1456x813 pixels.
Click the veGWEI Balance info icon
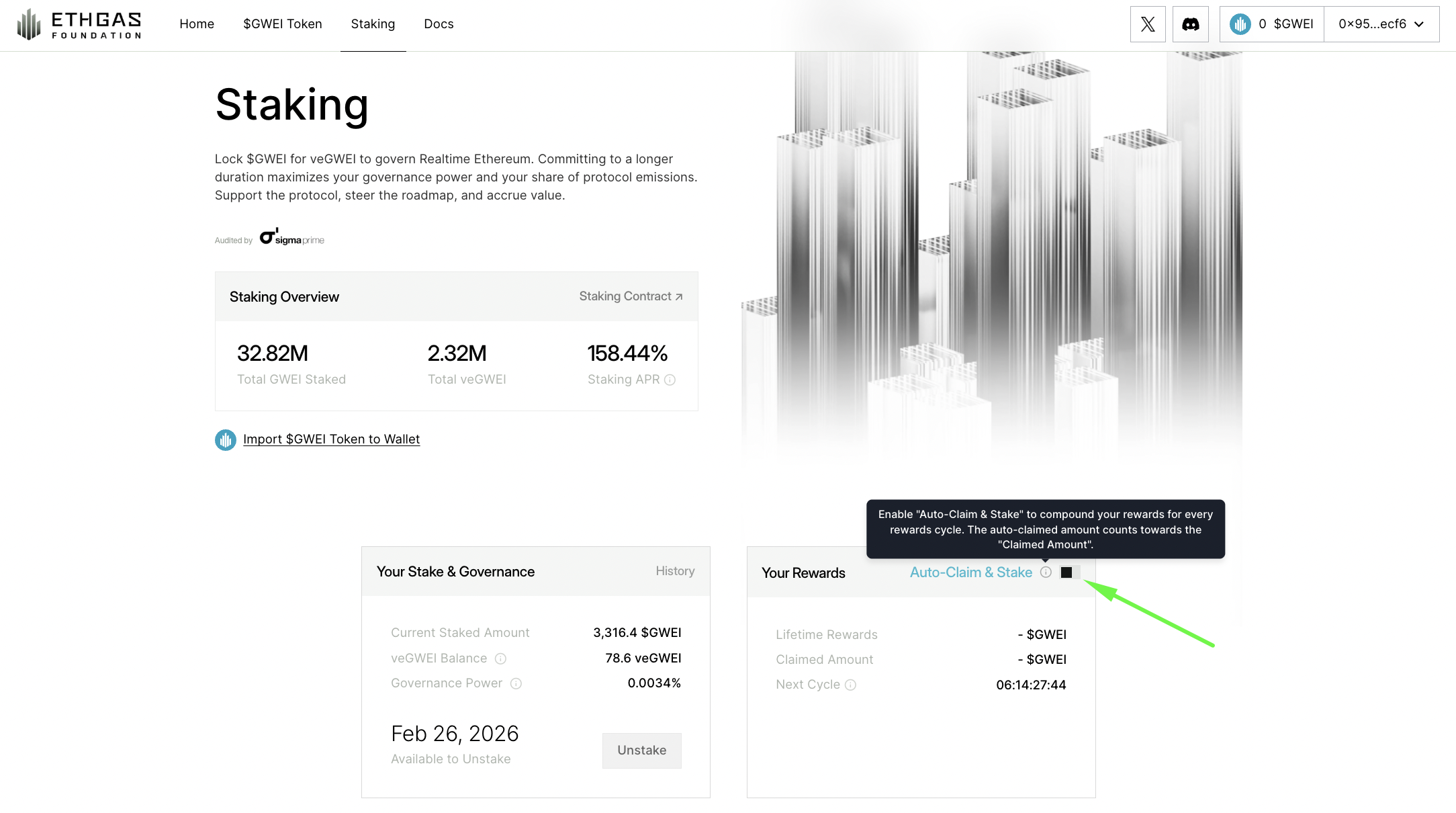pos(500,658)
